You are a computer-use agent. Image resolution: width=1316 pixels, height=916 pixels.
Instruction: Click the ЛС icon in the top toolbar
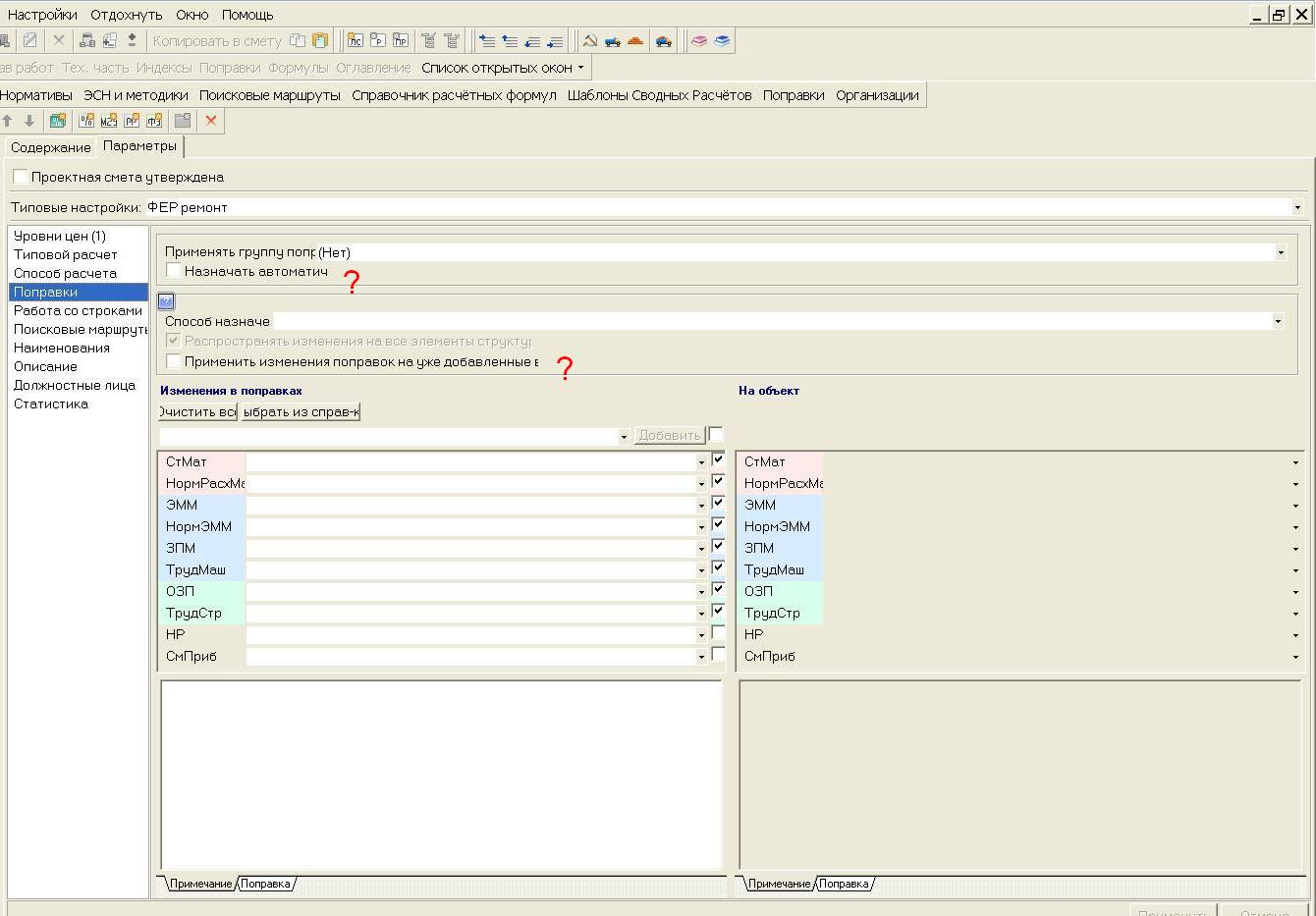click(355, 40)
